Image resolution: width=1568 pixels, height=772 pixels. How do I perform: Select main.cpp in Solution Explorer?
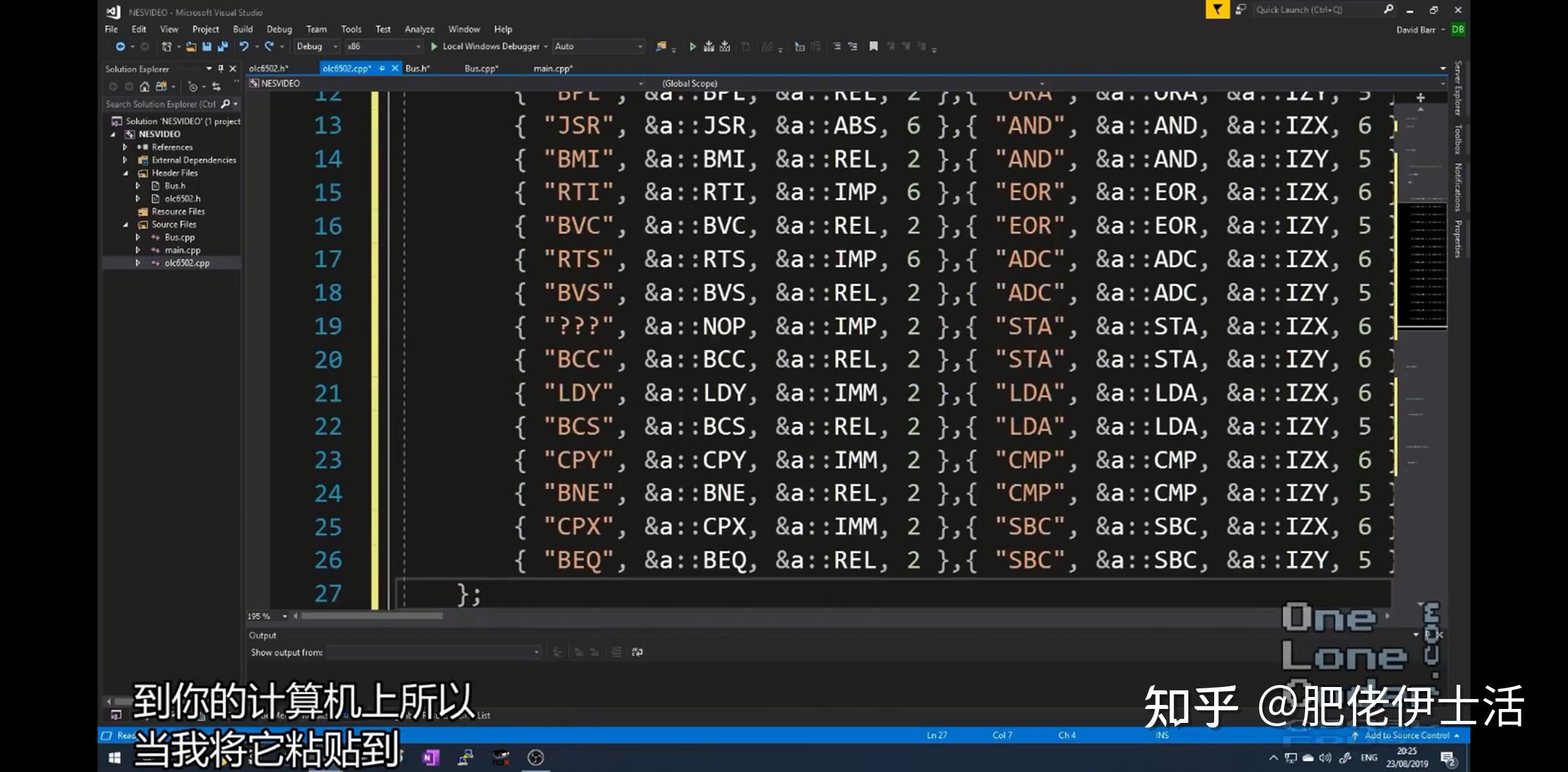point(183,250)
